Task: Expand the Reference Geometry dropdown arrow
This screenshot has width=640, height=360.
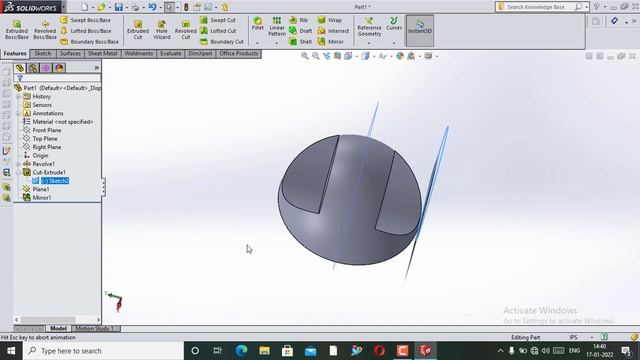Action: (x=369, y=43)
